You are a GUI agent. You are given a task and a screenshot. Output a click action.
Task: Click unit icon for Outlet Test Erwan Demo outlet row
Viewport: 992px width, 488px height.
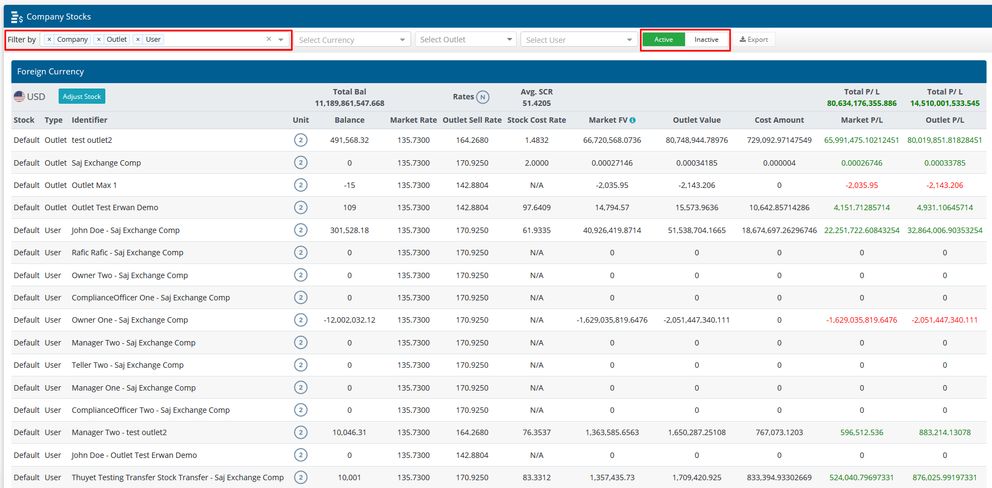point(301,208)
